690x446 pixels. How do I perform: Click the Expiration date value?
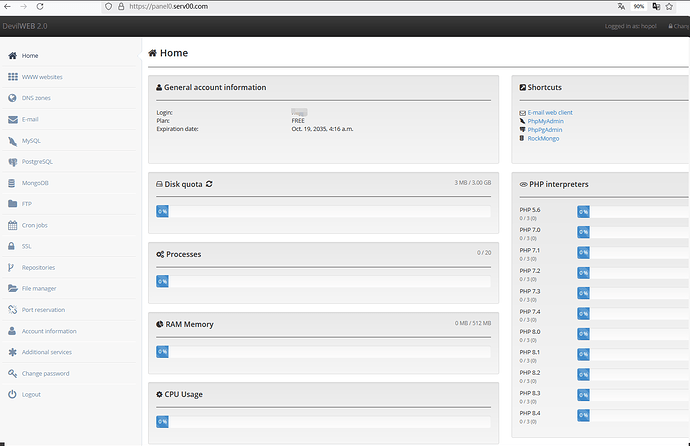tap(322, 129)
